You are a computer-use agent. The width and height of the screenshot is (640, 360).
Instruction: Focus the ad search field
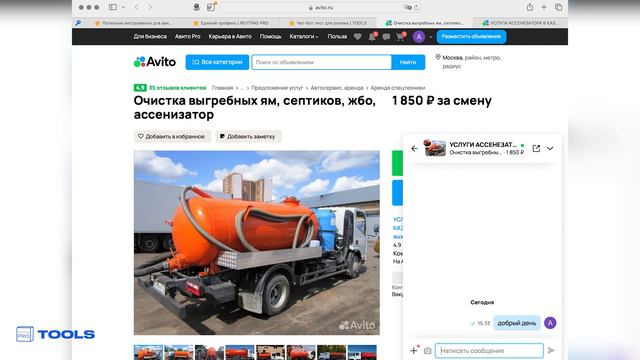click(x=322, y=62)
